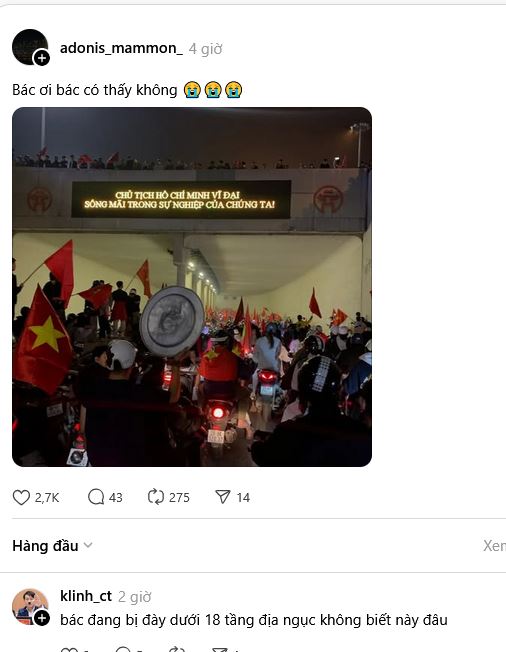Open klinh_ct's profile picture
The image size is (506, 652).
click(30, 606)
